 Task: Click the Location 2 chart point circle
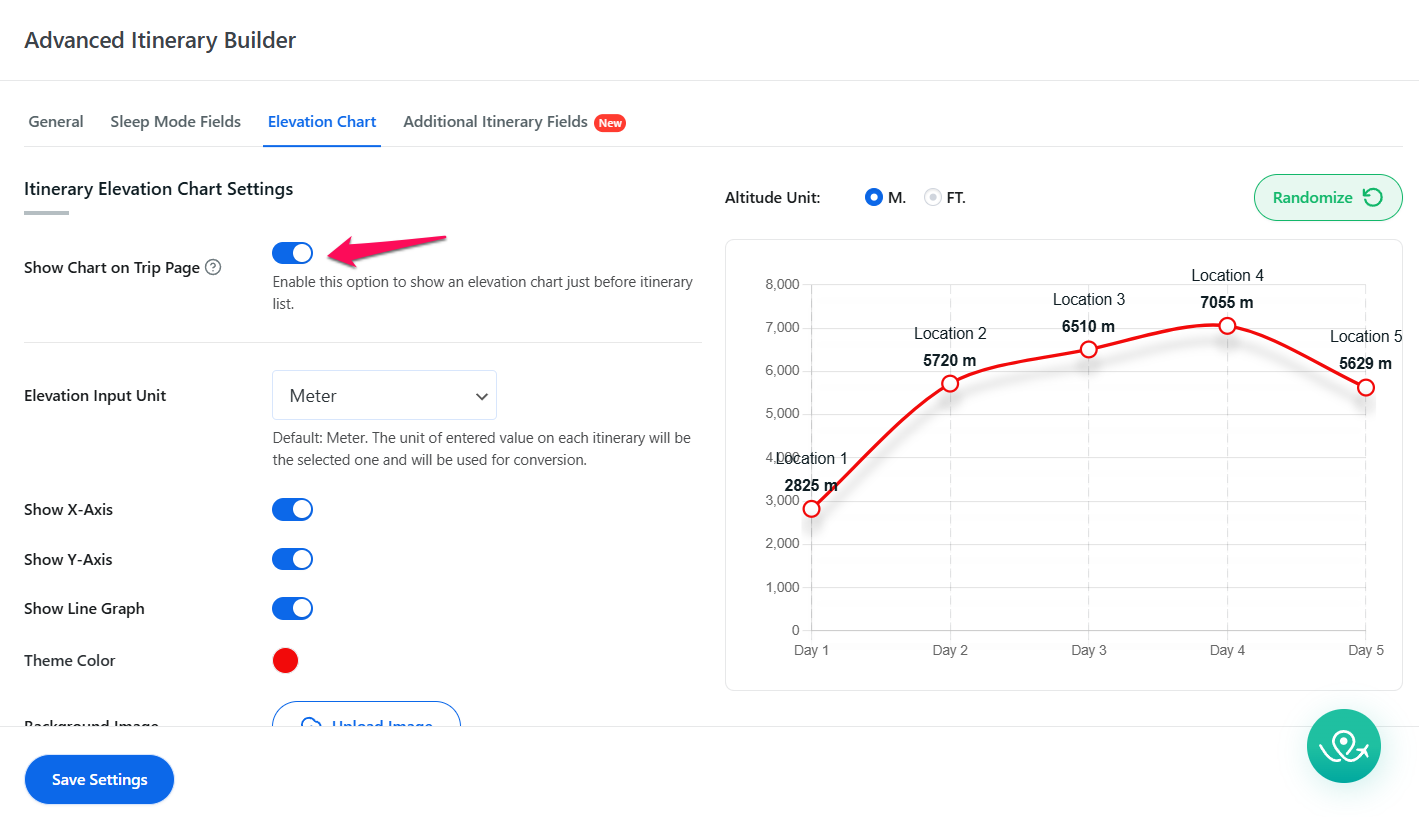[x=950, y=384]
